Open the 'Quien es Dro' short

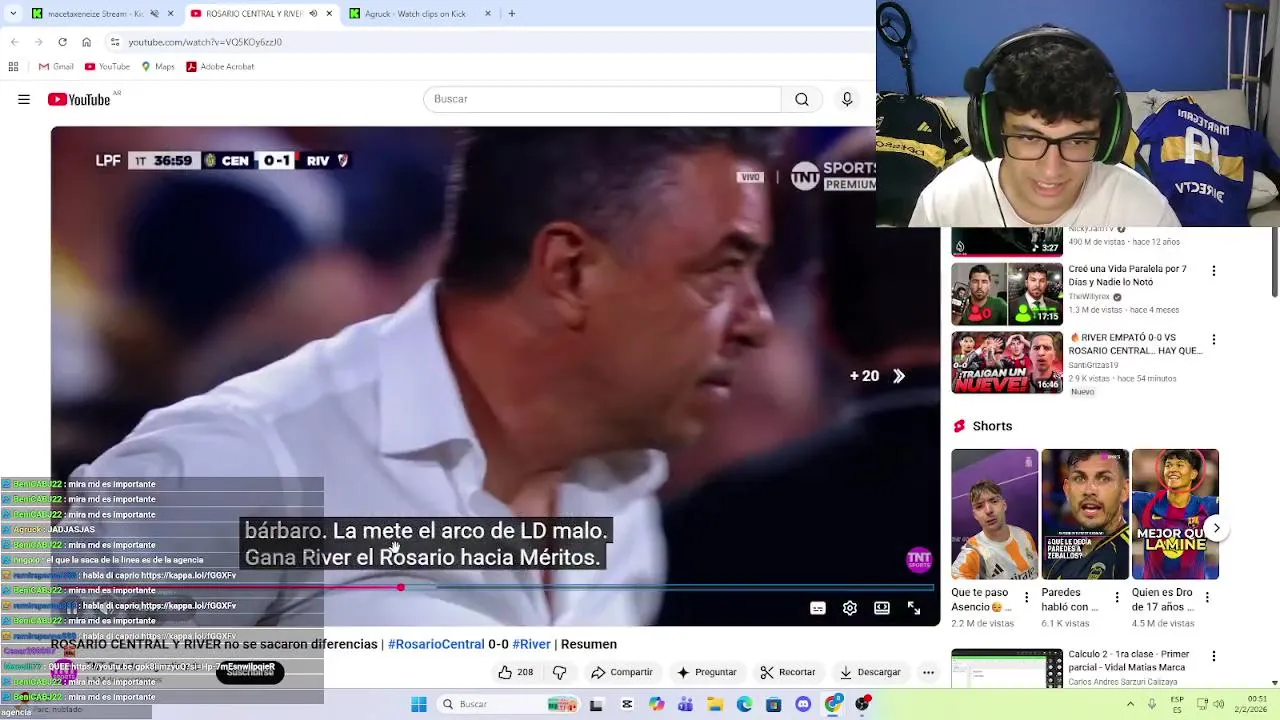pyautogui.click(x=1175, y=514)
